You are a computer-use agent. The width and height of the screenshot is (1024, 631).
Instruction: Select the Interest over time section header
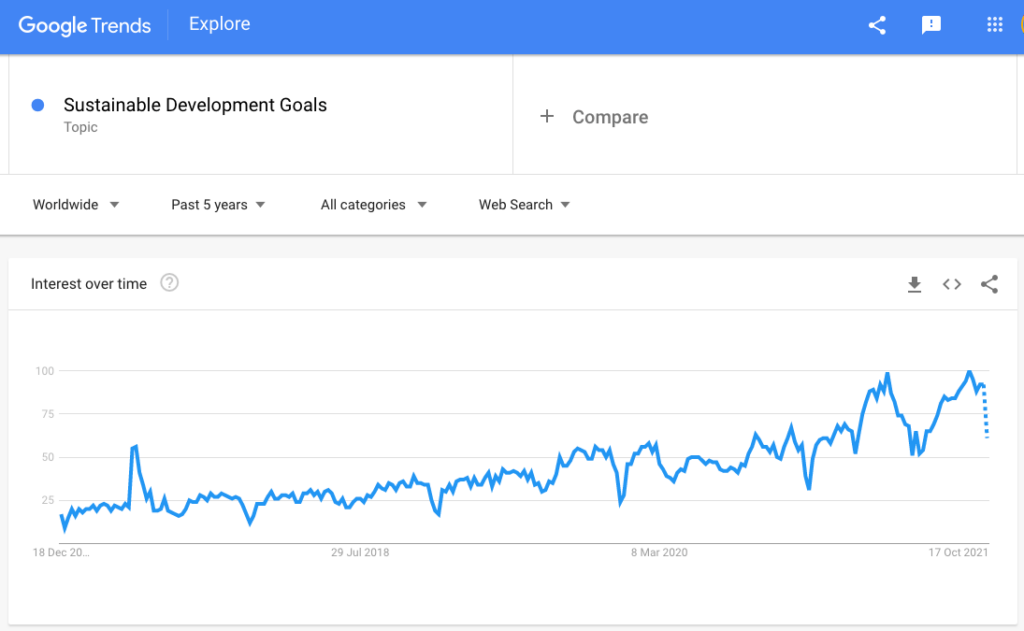point(89,283)
